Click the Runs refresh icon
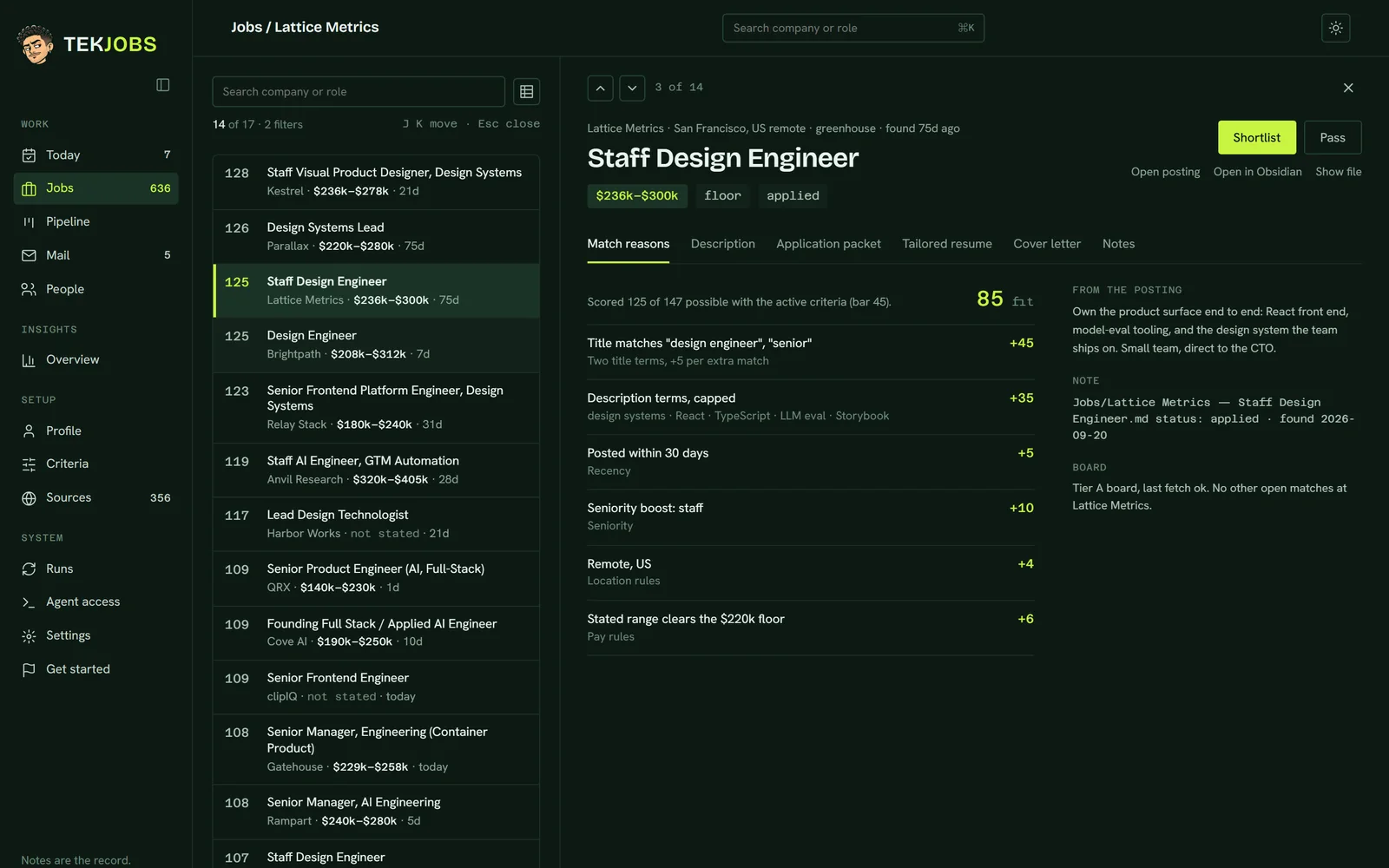The width and height of the screenshot is (1389, 868). (29, 569)
